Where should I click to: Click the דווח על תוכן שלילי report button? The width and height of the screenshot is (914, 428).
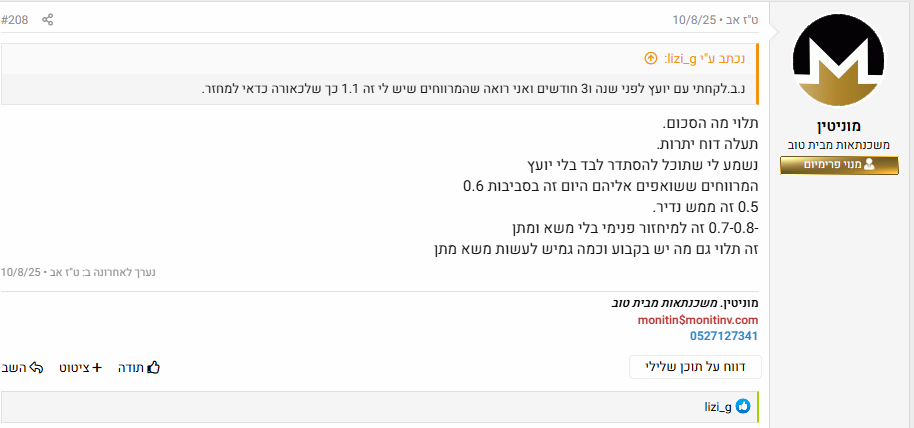tap(695, 367)
